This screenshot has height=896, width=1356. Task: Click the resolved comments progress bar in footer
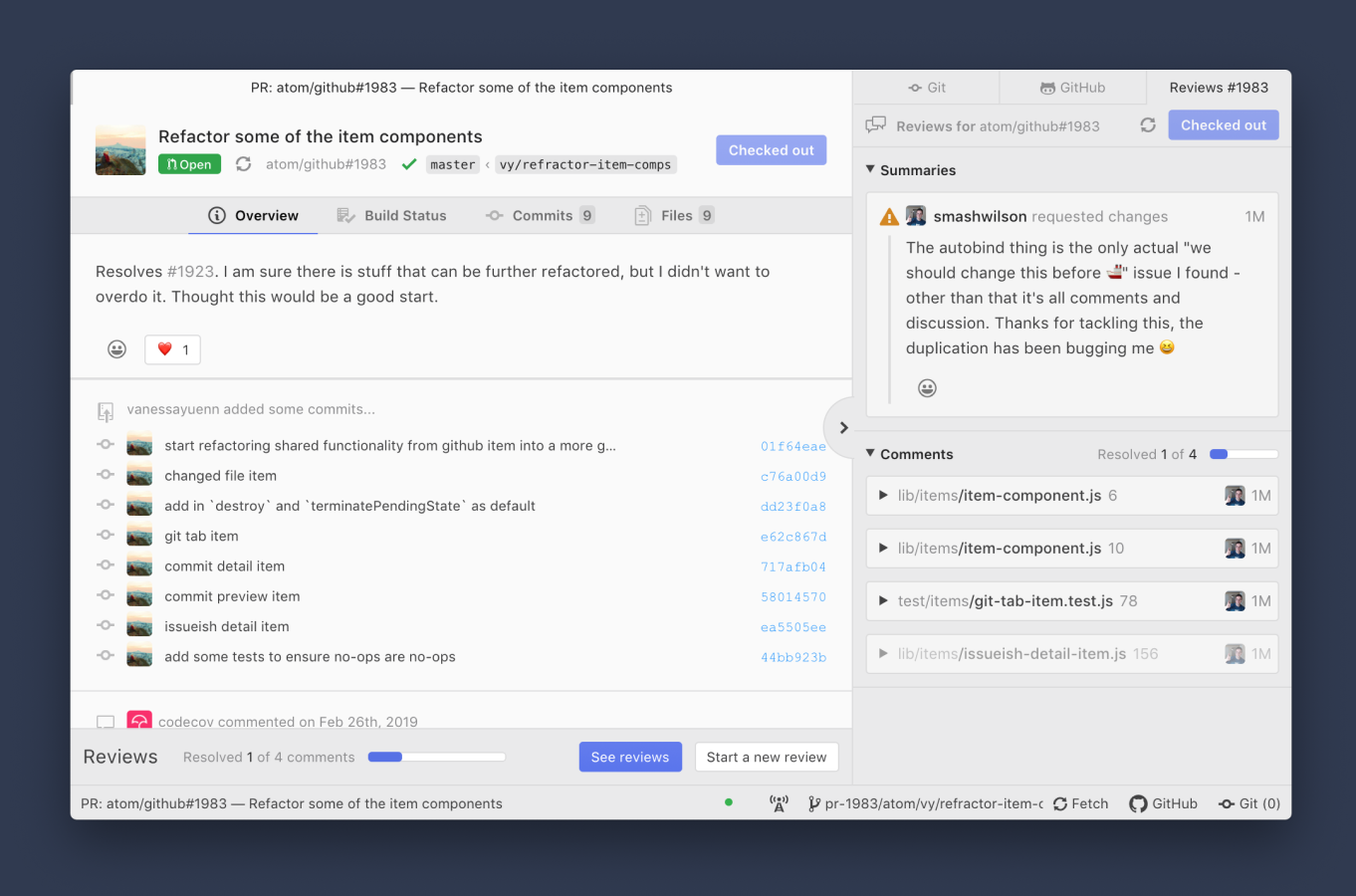coord(437,757)
